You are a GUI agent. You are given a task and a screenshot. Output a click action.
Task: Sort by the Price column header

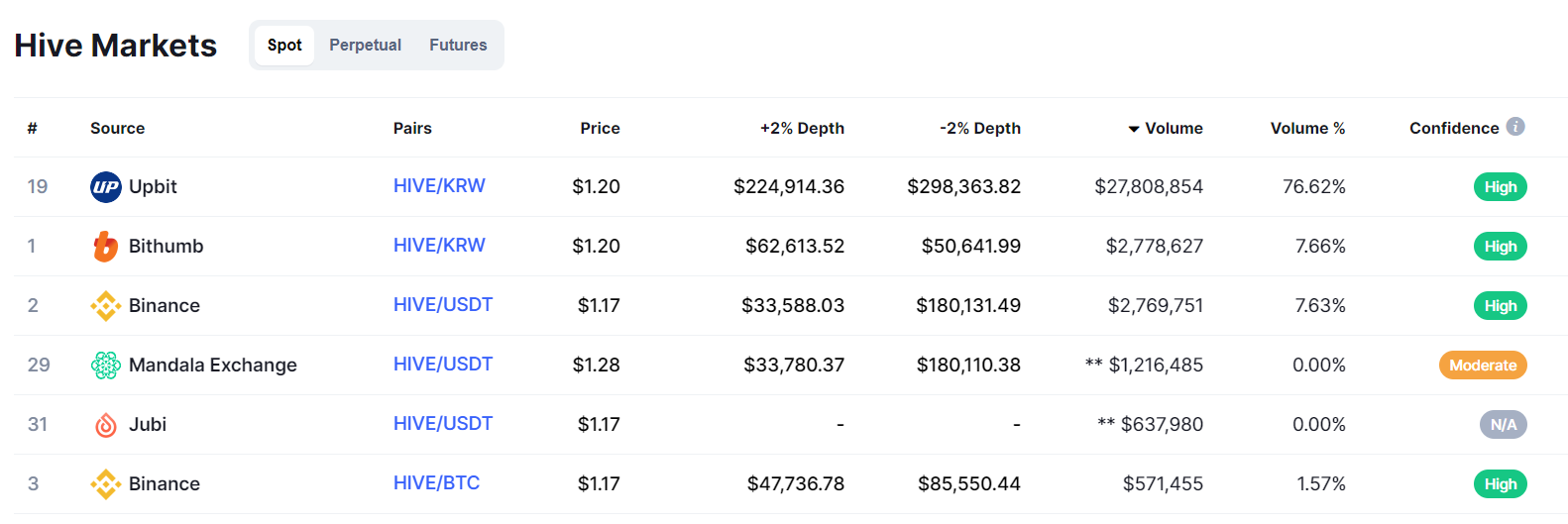tap(600, 129)
